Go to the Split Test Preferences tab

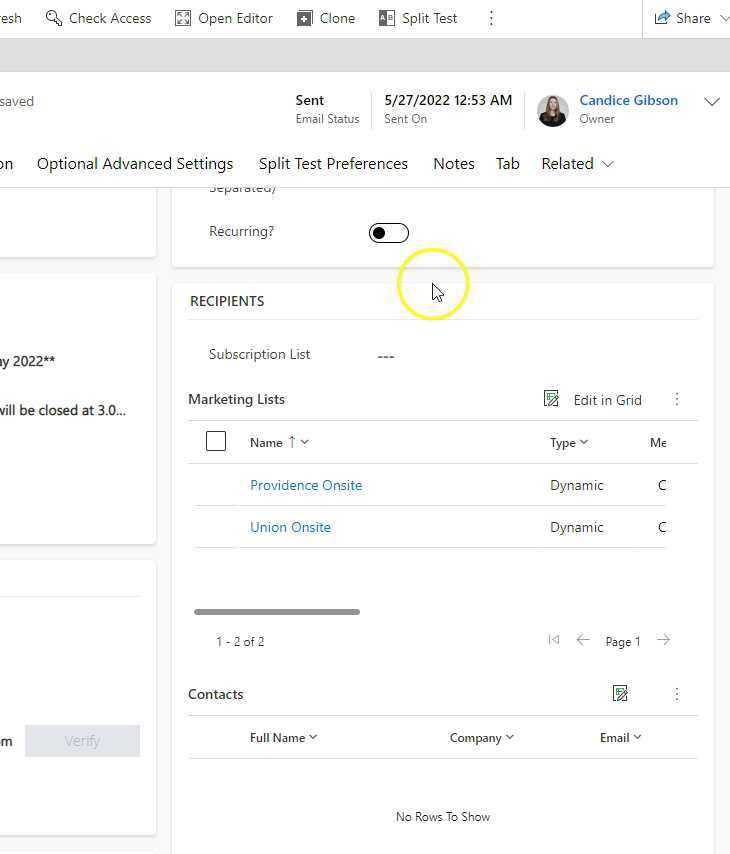333,164
